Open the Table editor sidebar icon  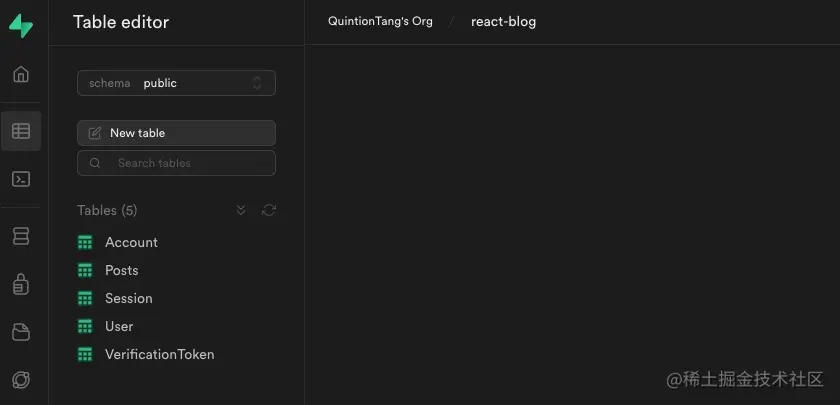click(x=21, y=131)
